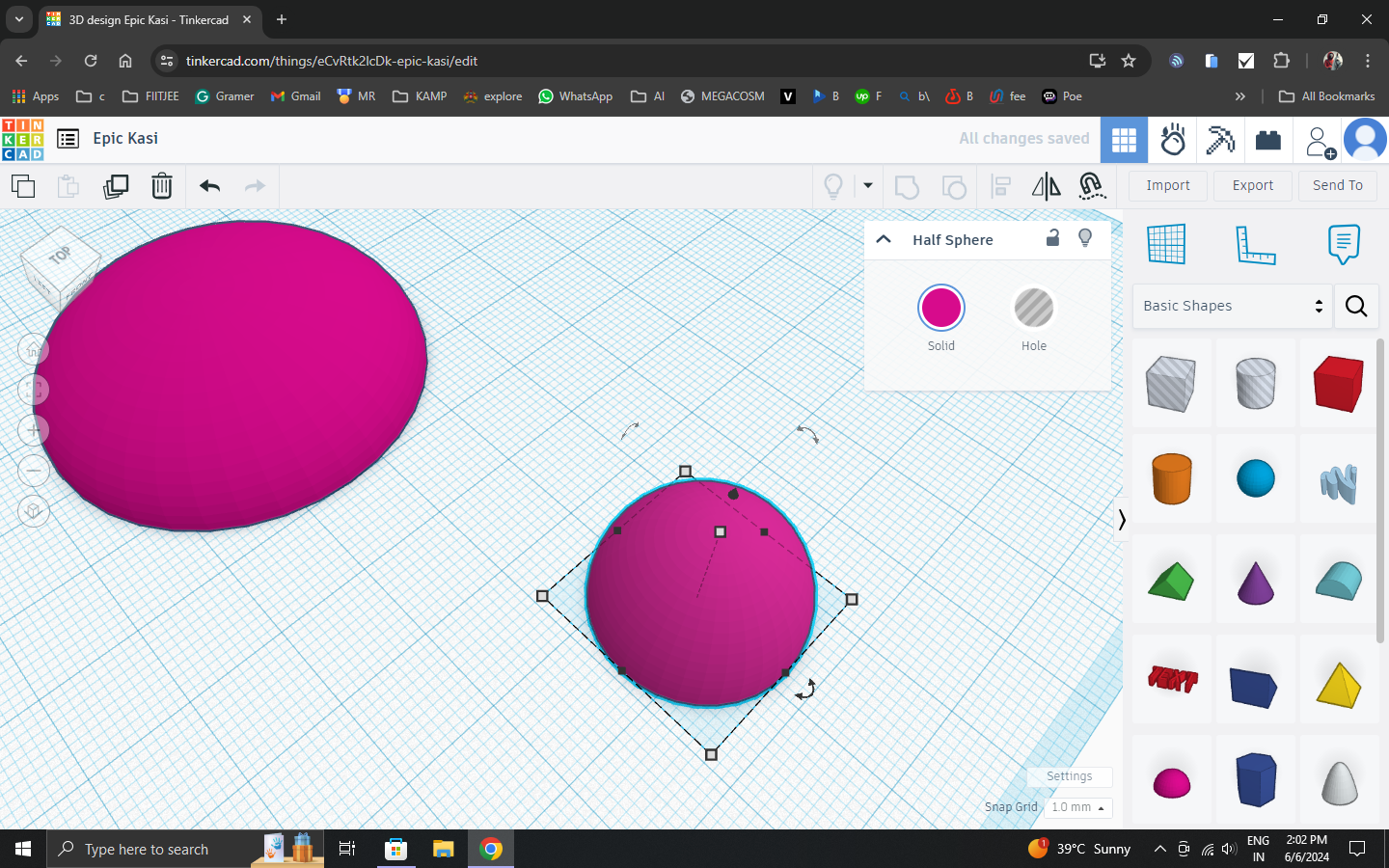Open the KAMP bookmarks folder
Image resolution: width=1389 pixels, height=868 pixels.
(x=420, y=96)
